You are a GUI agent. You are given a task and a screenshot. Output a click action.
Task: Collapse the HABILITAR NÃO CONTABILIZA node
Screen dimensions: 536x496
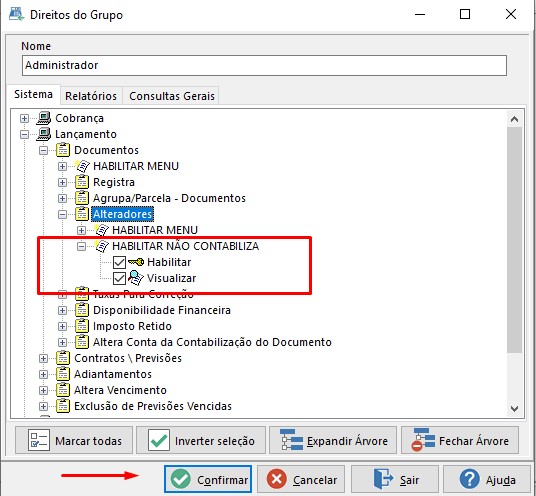81,246
